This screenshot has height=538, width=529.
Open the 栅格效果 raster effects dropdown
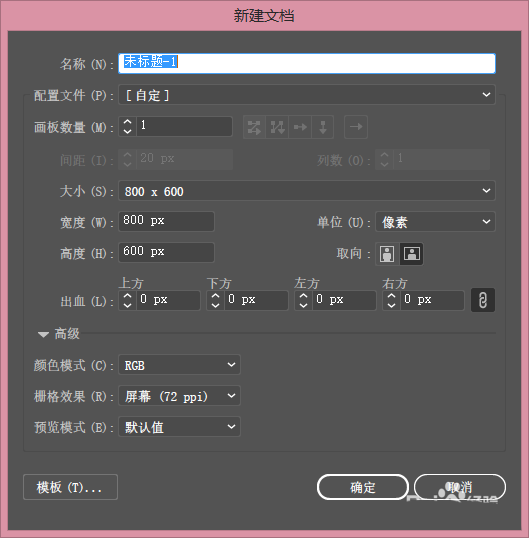point(179,396)
